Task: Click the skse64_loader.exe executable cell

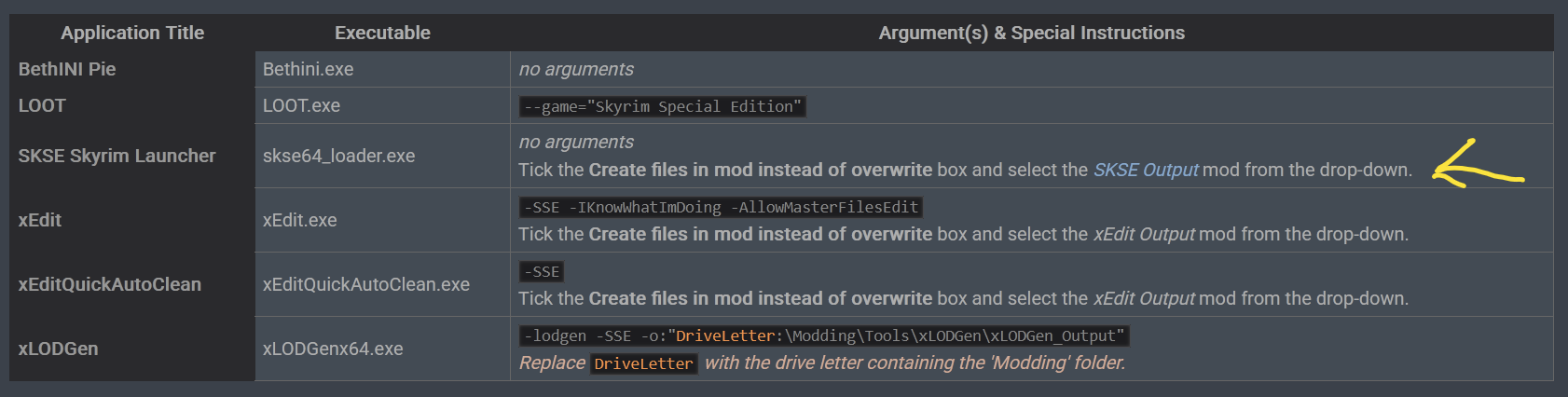Action: point(338,156)
